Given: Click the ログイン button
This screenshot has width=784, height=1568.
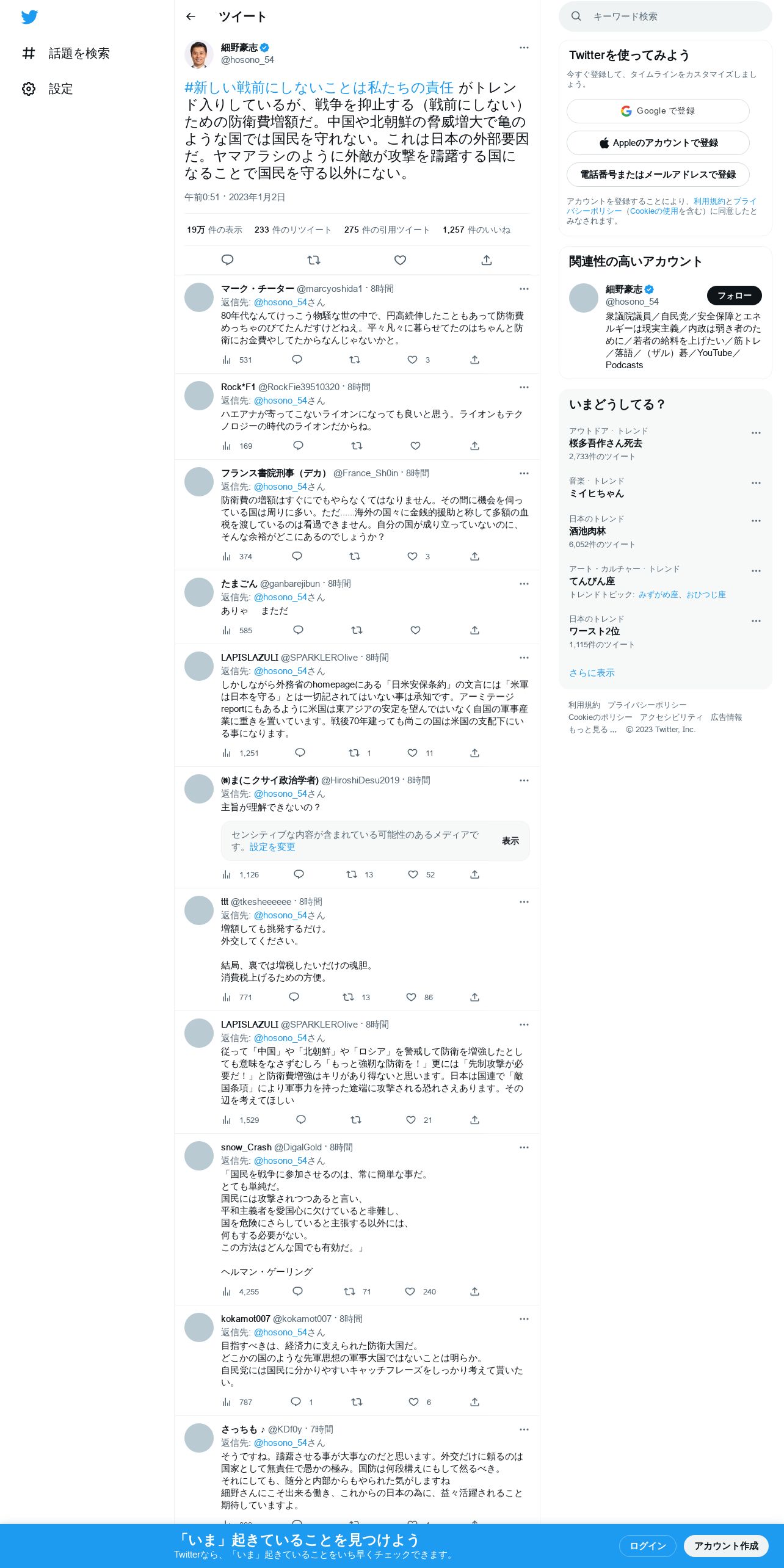Looking at the screenshot, I should point(648,1546).
